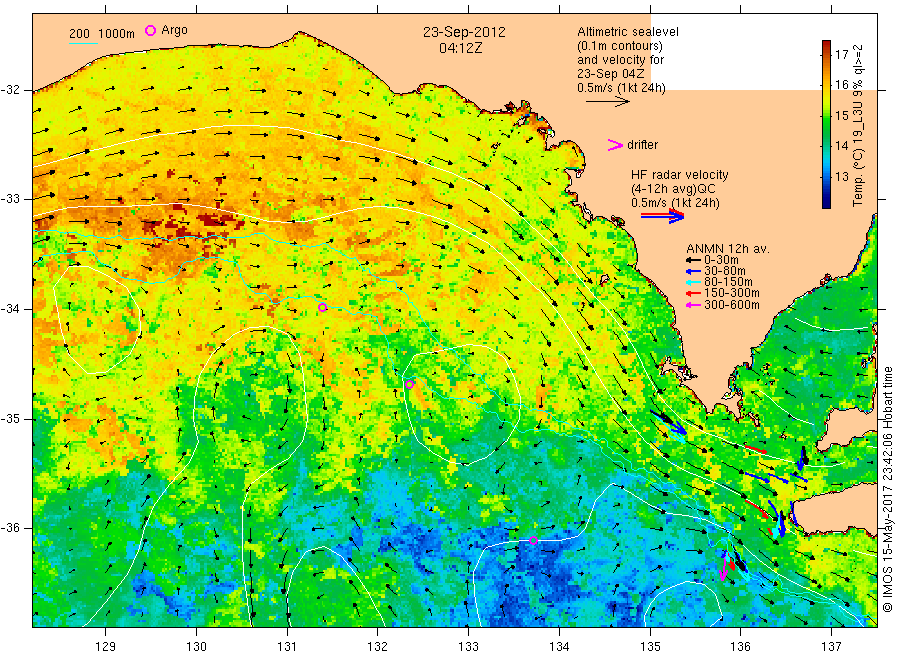Click the longitude axis label '131'
This screenshot has height=660, width=900.
(287, 647)
